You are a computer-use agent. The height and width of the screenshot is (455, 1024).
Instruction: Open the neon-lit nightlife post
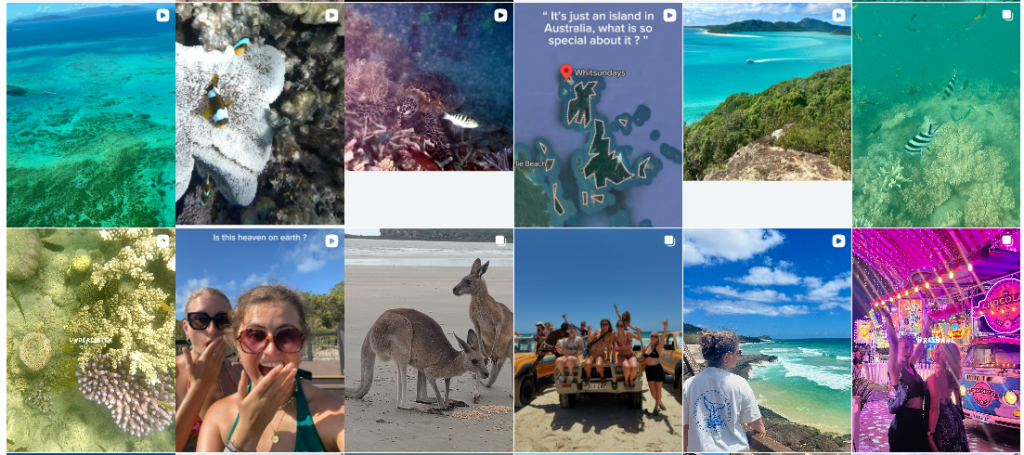[936, 350]
